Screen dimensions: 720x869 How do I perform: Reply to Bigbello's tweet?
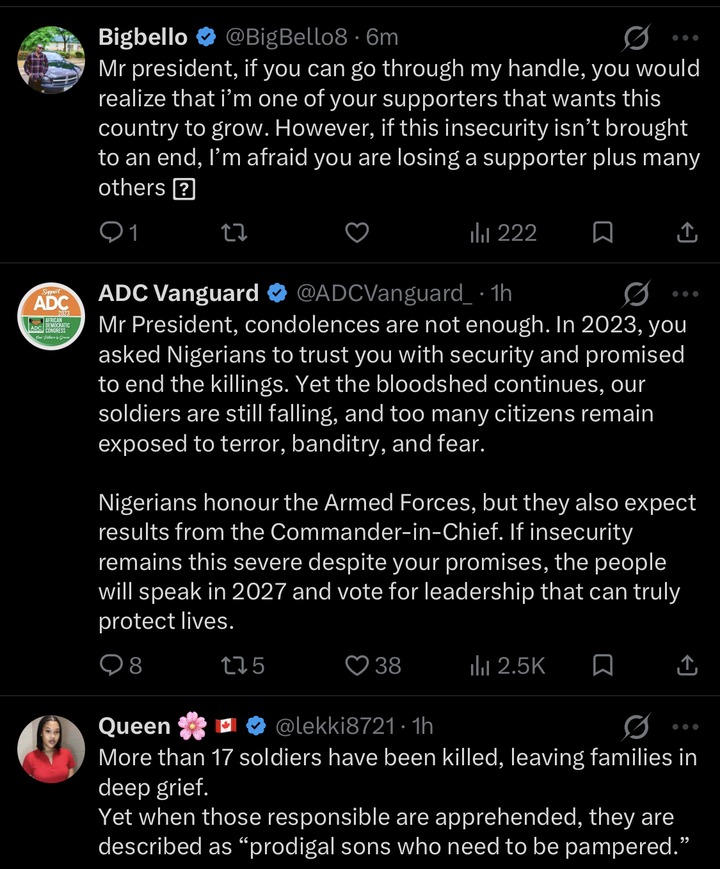[111, 233]
